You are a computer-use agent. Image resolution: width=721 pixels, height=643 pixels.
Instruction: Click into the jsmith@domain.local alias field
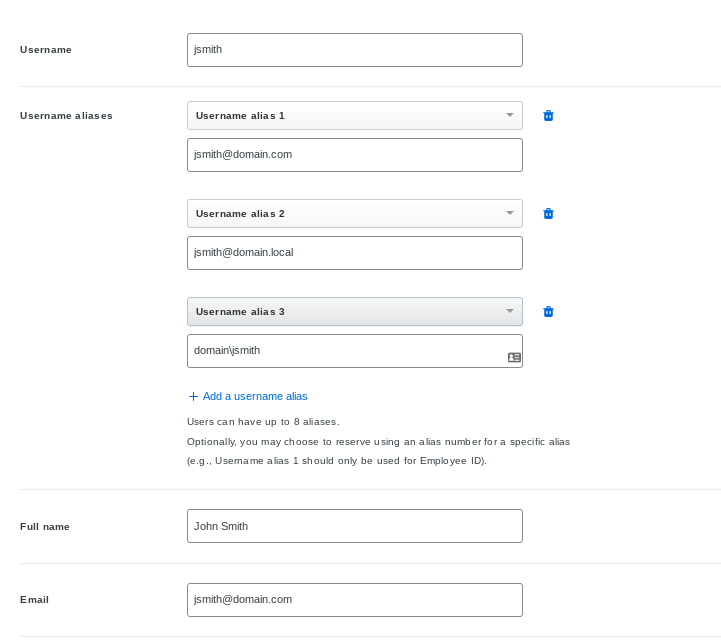point(354,253)
